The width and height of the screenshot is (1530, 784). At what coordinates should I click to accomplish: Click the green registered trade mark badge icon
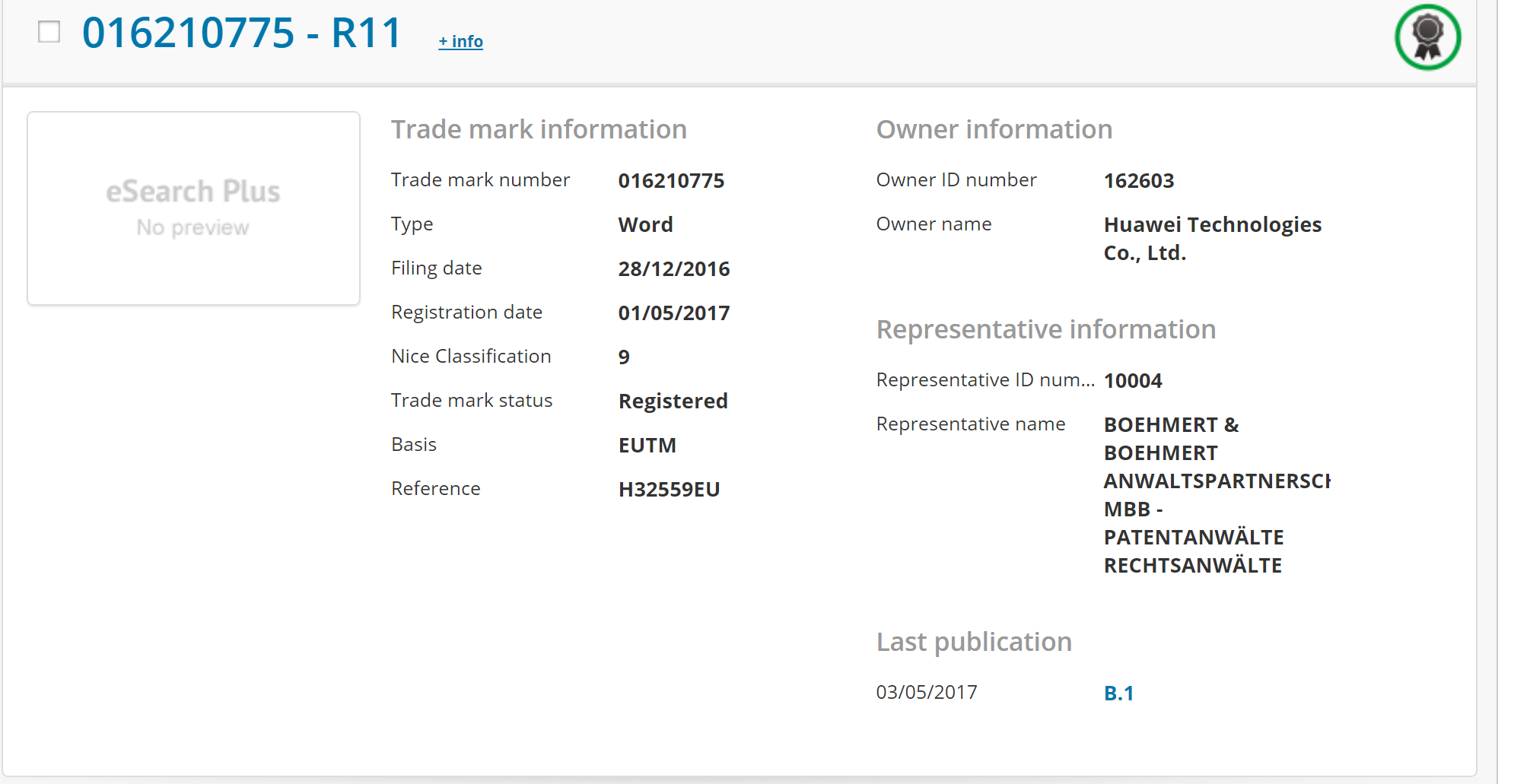1427,37
